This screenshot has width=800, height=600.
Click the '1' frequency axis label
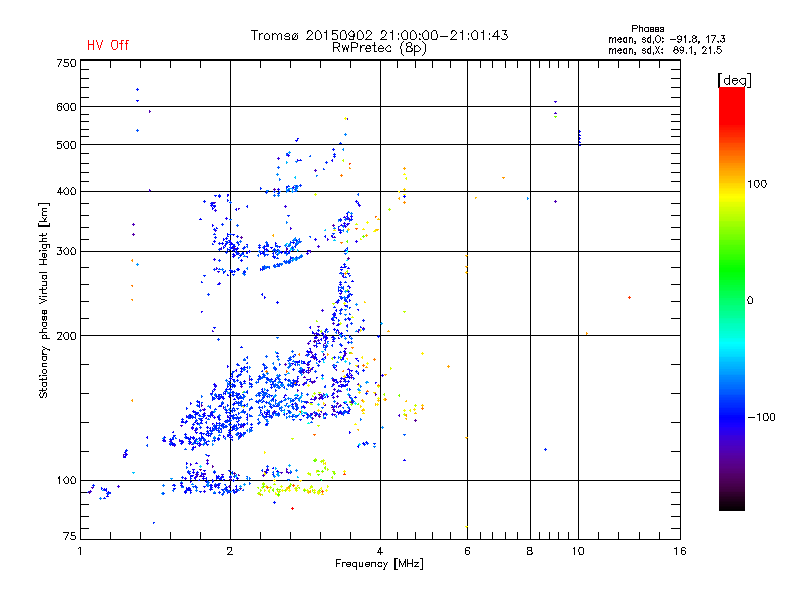click(80, 551)
